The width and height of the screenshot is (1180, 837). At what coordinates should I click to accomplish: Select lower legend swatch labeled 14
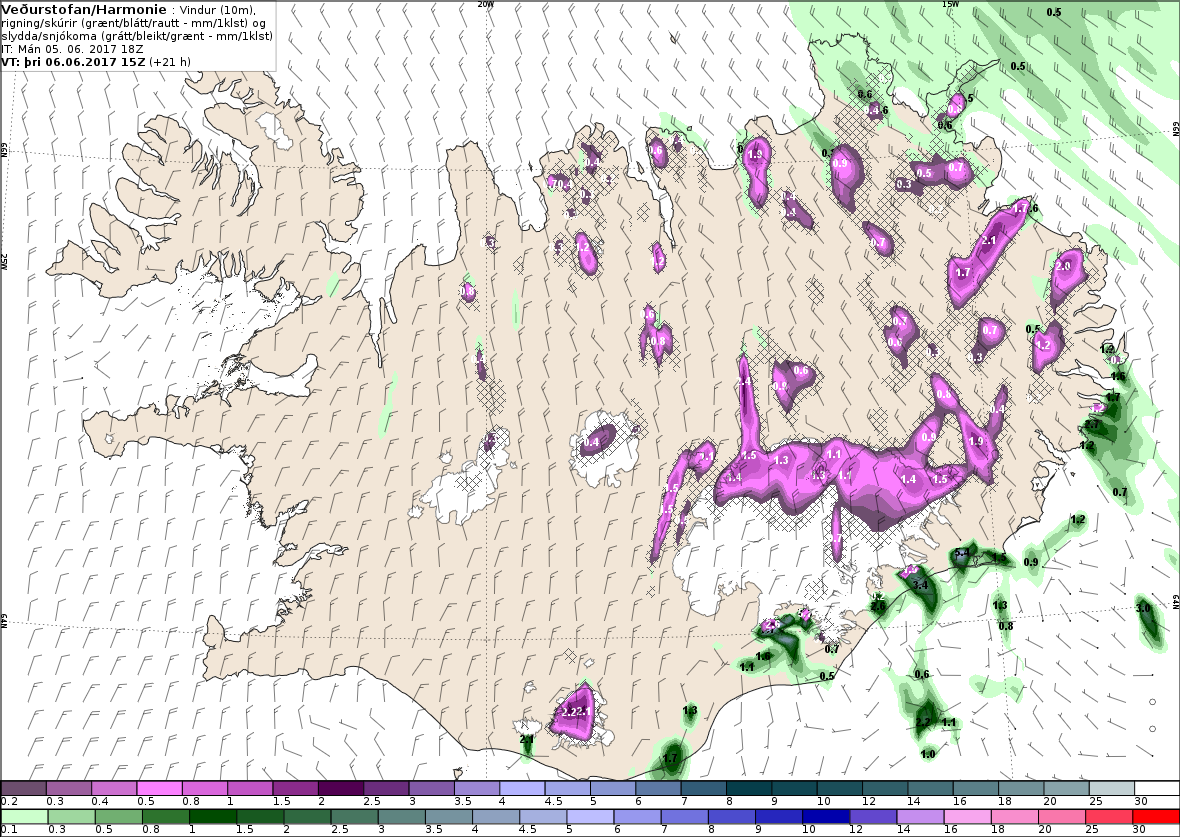920,817
